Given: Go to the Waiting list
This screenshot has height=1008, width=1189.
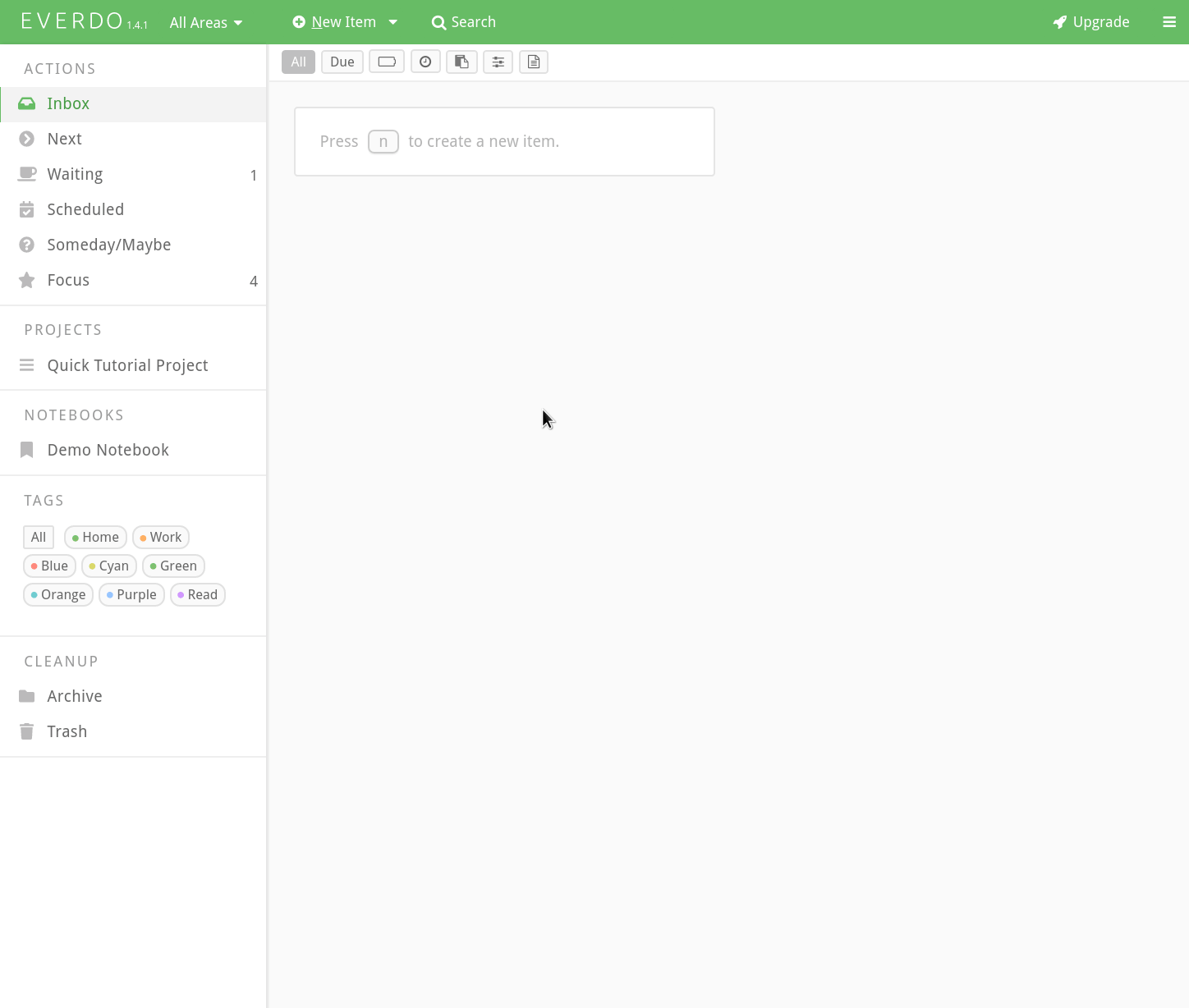Looking at the screenshot, I should pos(75,174).
